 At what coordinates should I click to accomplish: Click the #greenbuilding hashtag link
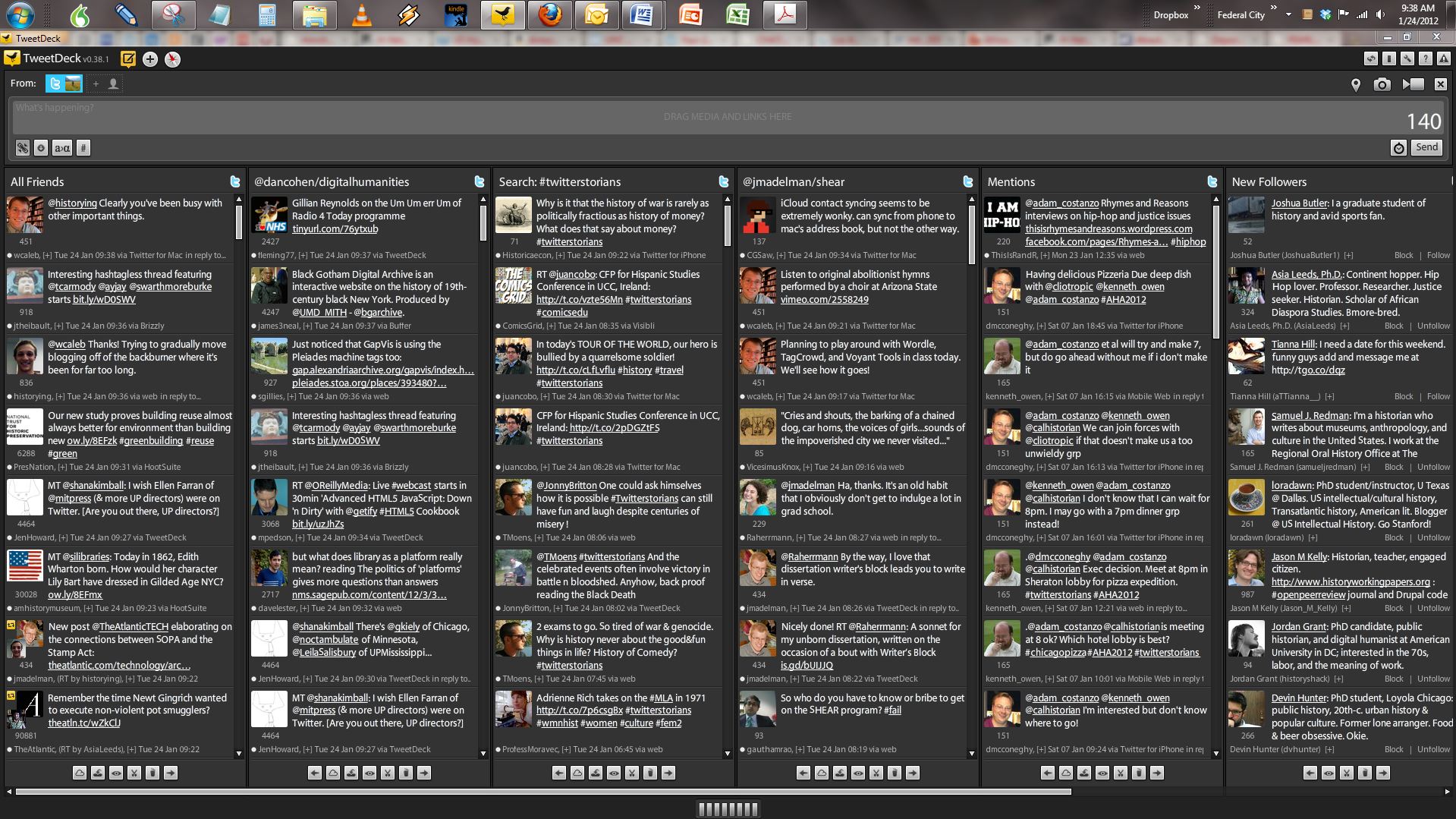(152, 441)
